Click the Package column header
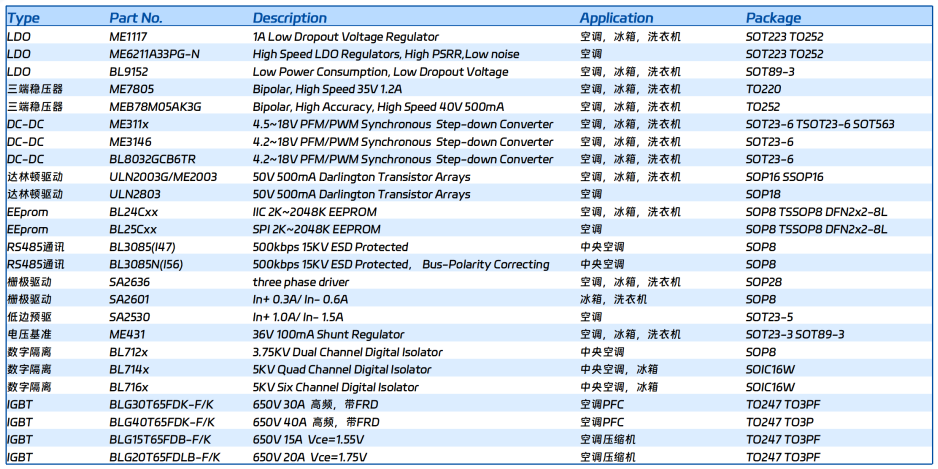The height and width of the screenshot is (469, 938). point(773,18)
